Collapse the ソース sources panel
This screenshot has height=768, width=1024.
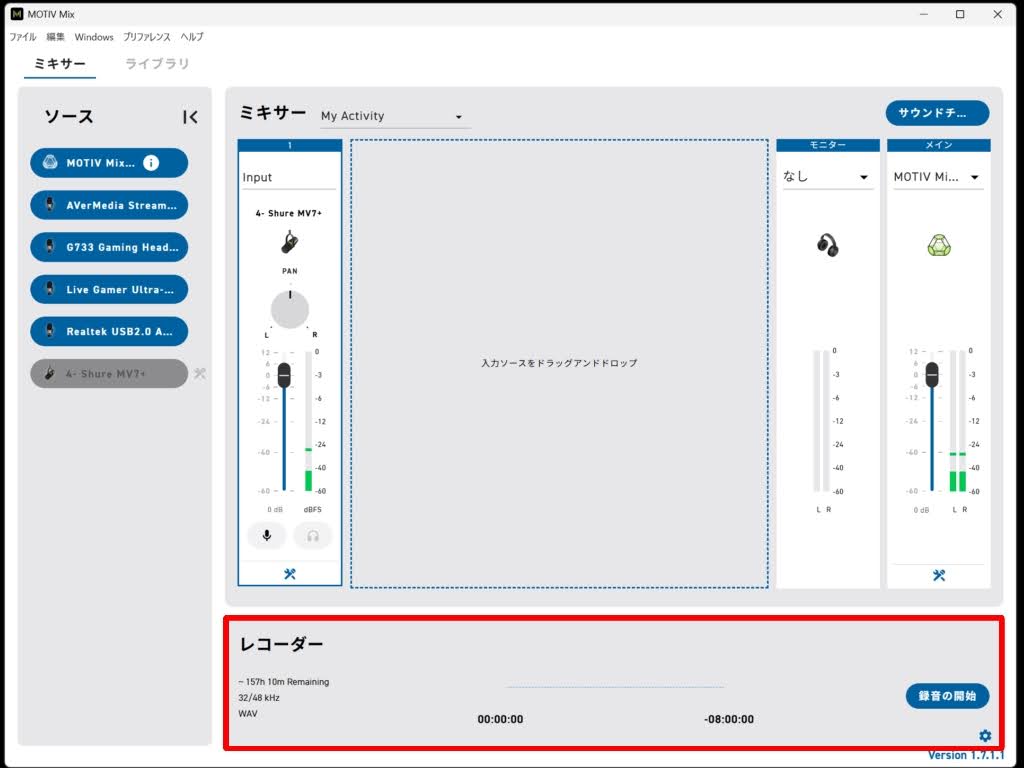click(190, 117)
